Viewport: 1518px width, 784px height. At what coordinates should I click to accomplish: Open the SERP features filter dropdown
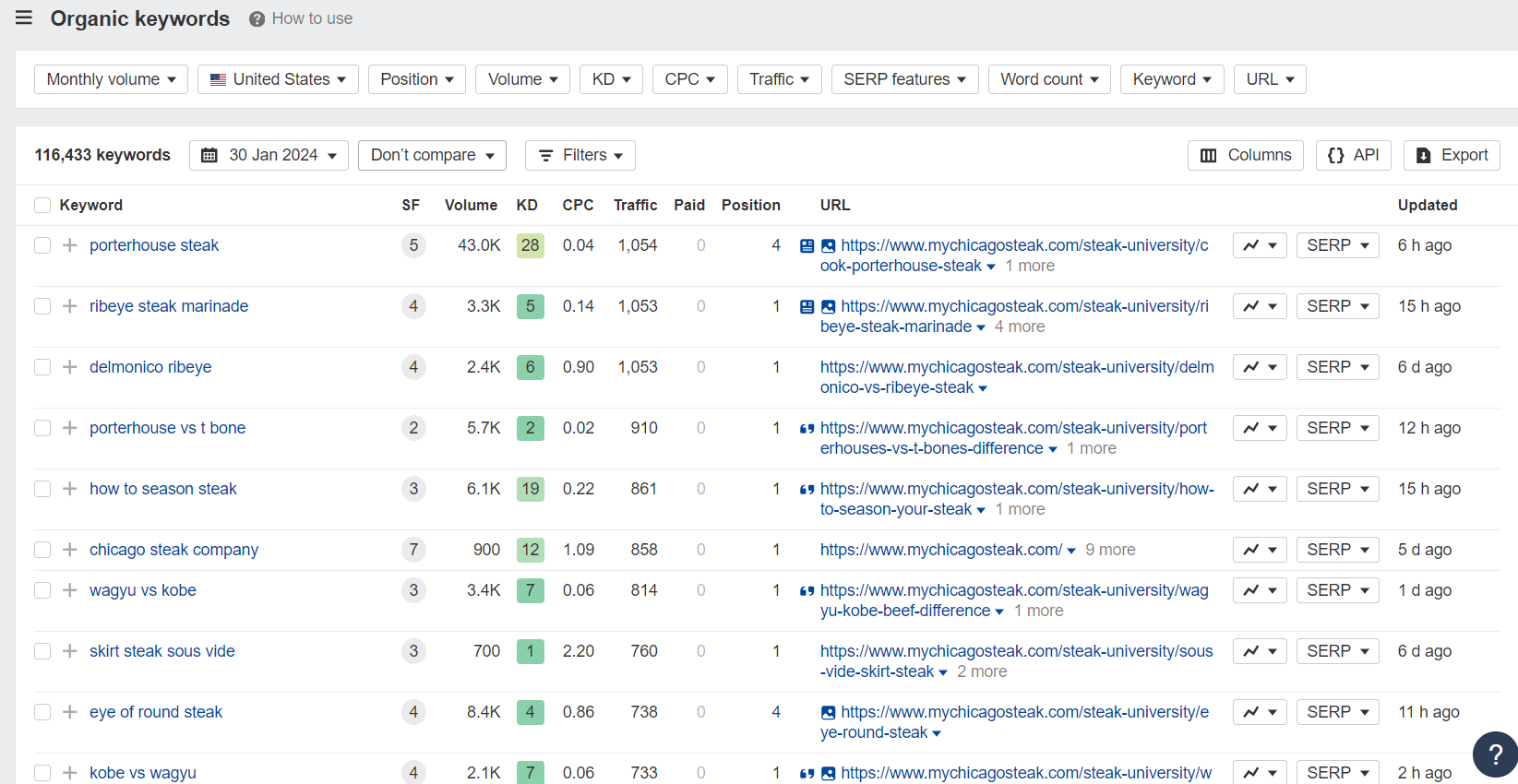tap(905, 79)
